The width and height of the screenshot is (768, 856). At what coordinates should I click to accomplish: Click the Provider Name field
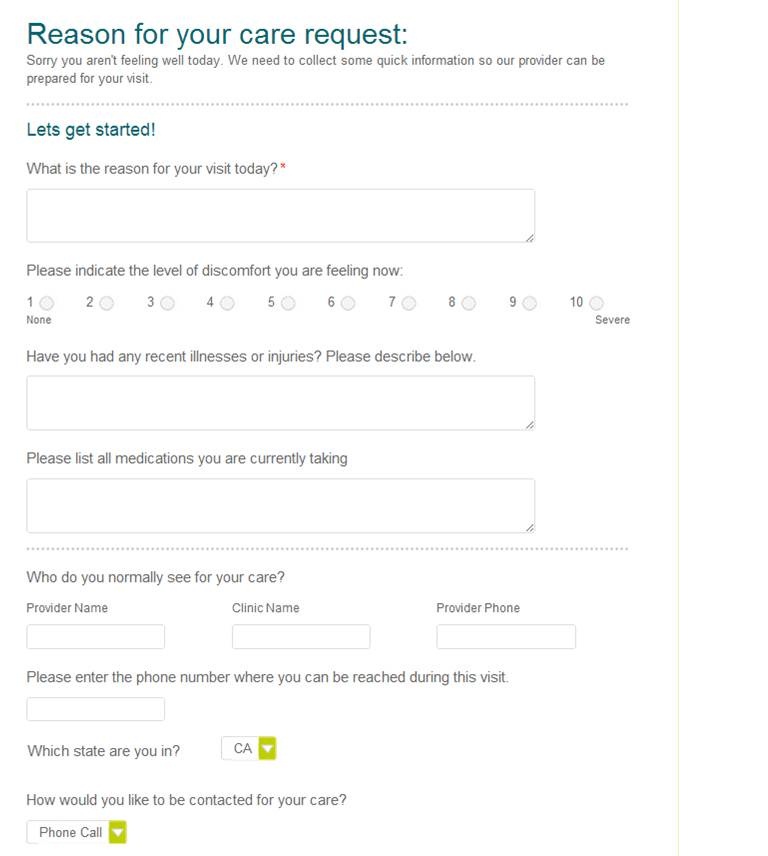point(95,637)
